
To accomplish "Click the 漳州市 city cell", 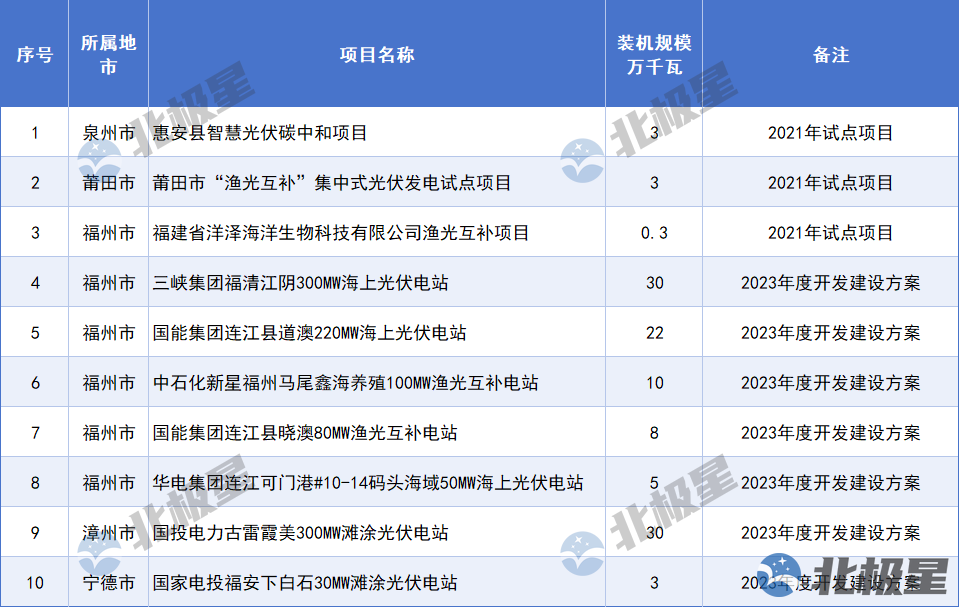I will point(108,532).
